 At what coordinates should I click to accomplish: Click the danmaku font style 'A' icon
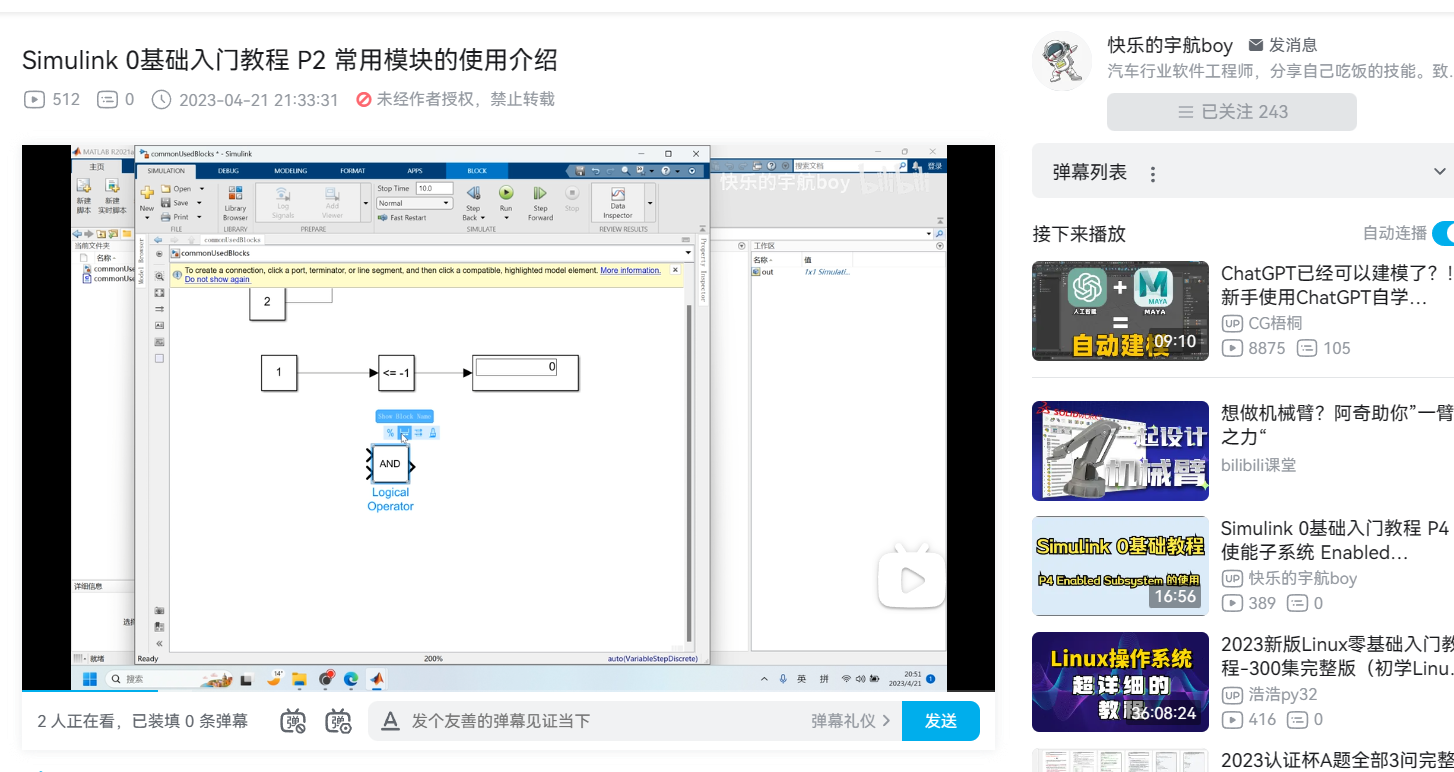tap(392, 721)
